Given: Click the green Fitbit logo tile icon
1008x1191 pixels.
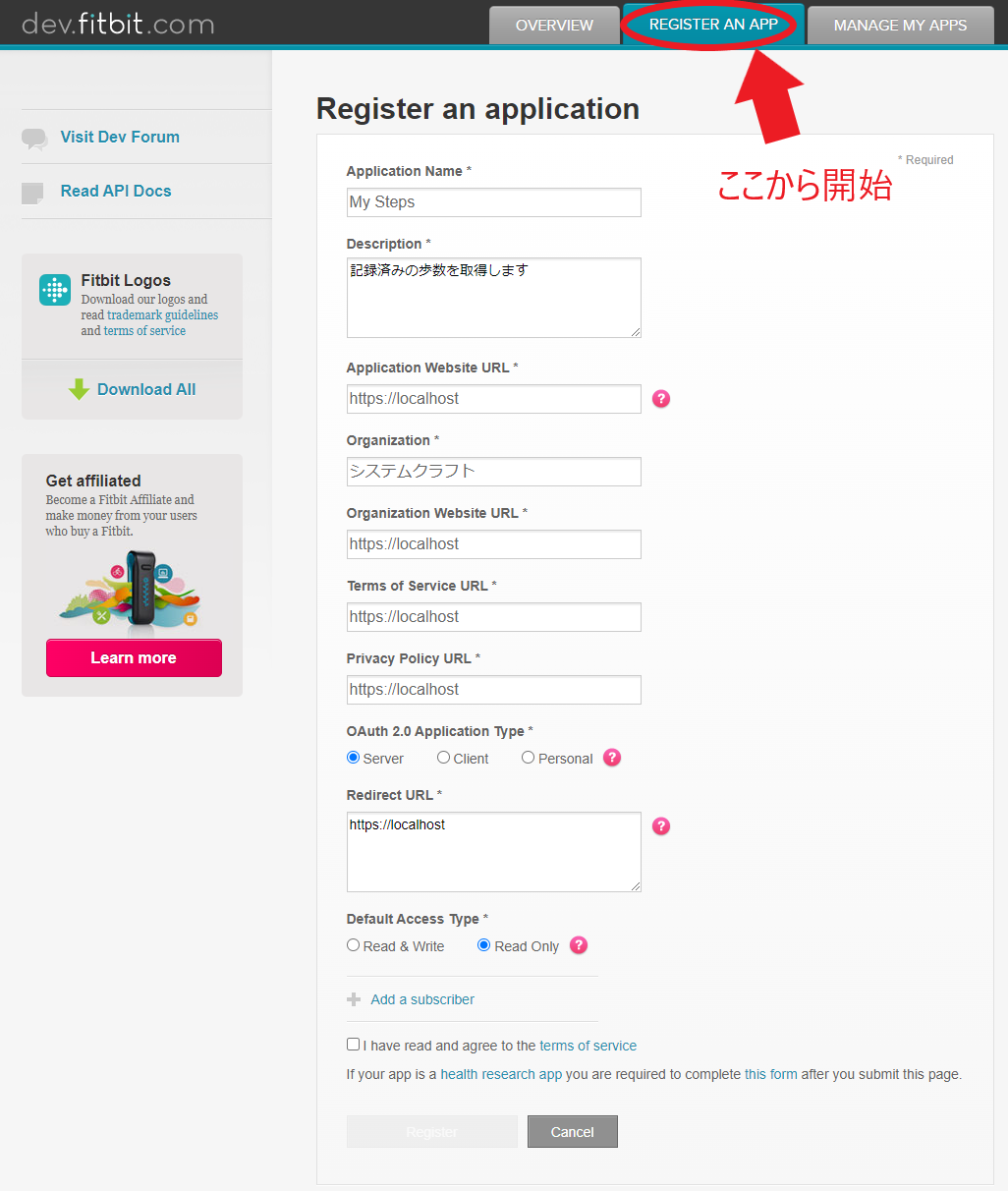Looking at the screenshot, I should (x=54, y=289).
